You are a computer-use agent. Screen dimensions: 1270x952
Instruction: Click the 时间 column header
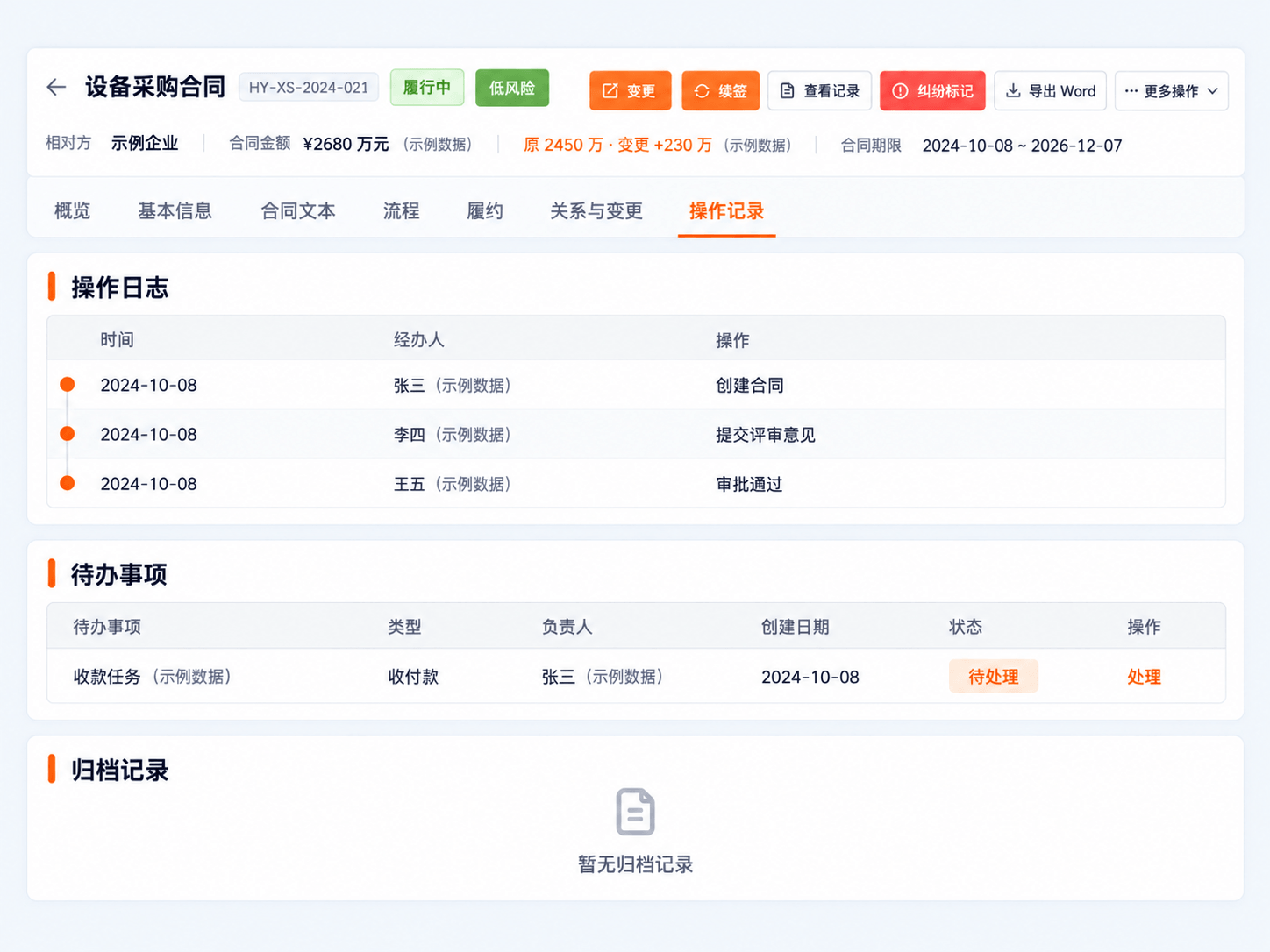coord(117,339)
